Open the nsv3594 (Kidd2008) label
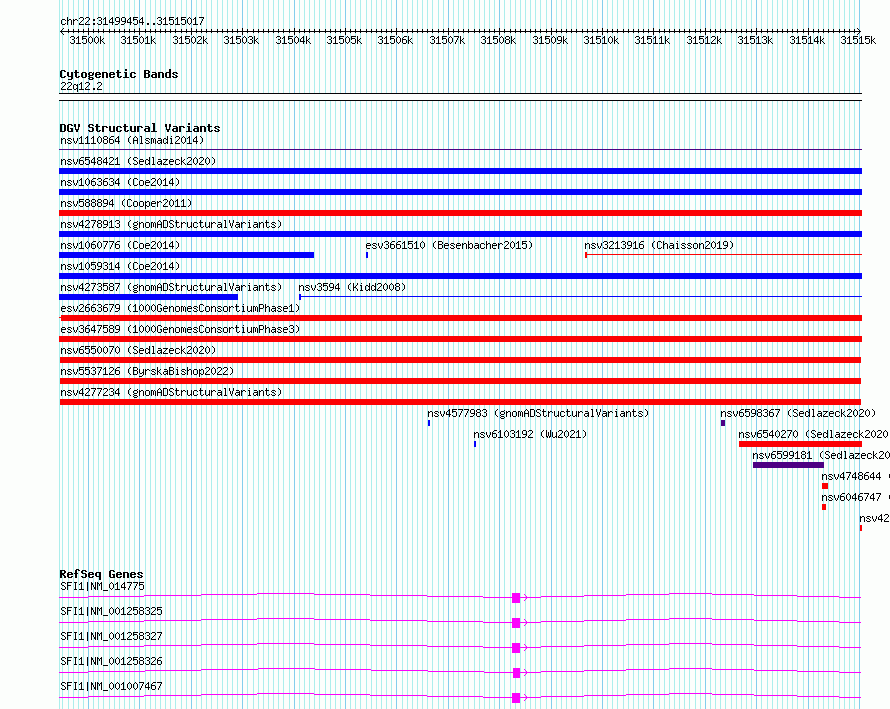890x709 pixels. point(352,287)
